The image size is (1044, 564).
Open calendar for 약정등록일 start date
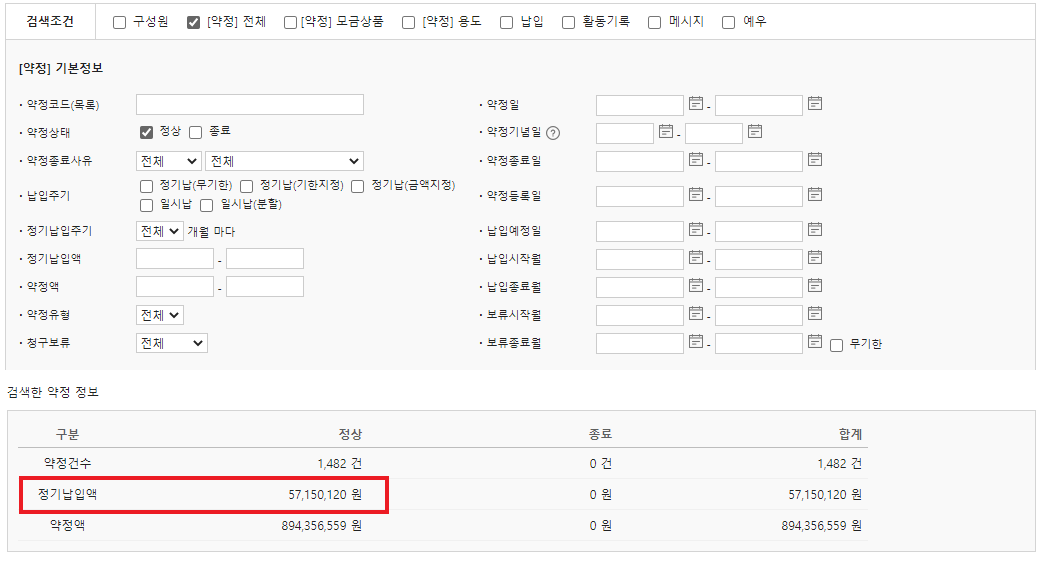click(696, 194)
